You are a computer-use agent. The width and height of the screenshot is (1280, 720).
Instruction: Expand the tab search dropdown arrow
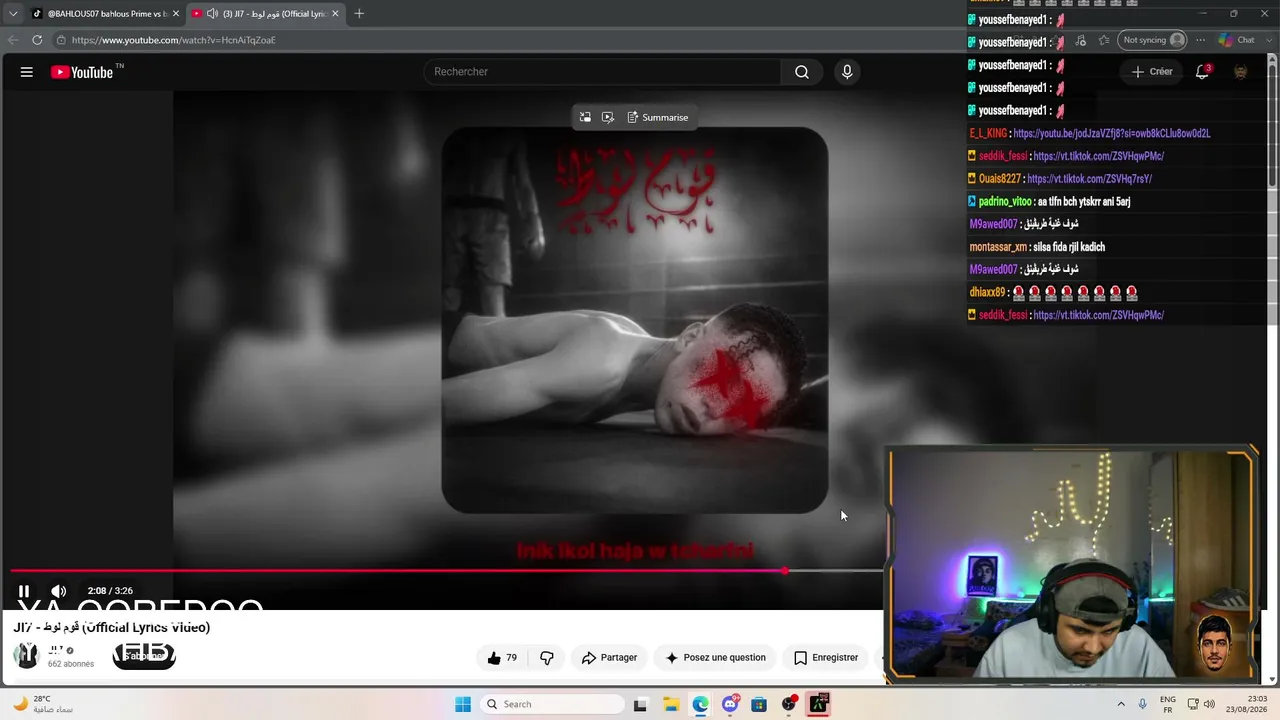[13, 14]
